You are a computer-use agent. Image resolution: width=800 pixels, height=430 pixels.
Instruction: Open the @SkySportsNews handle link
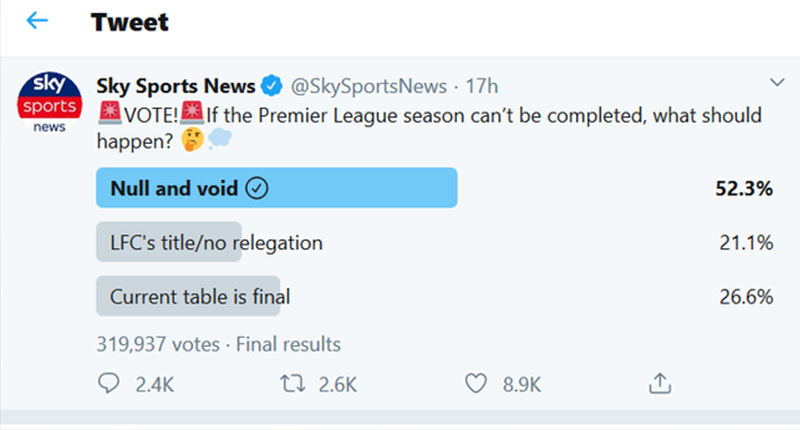pyautogui.click(x=369, y=86)
